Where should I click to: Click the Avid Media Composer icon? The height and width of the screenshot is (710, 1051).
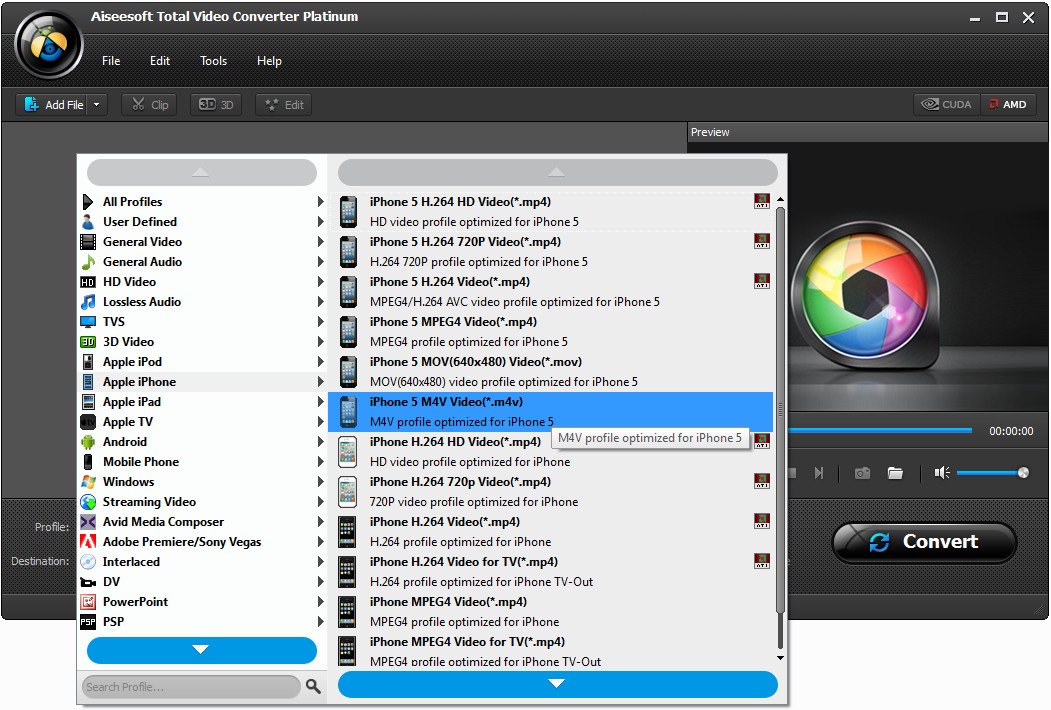pos(88,522)
